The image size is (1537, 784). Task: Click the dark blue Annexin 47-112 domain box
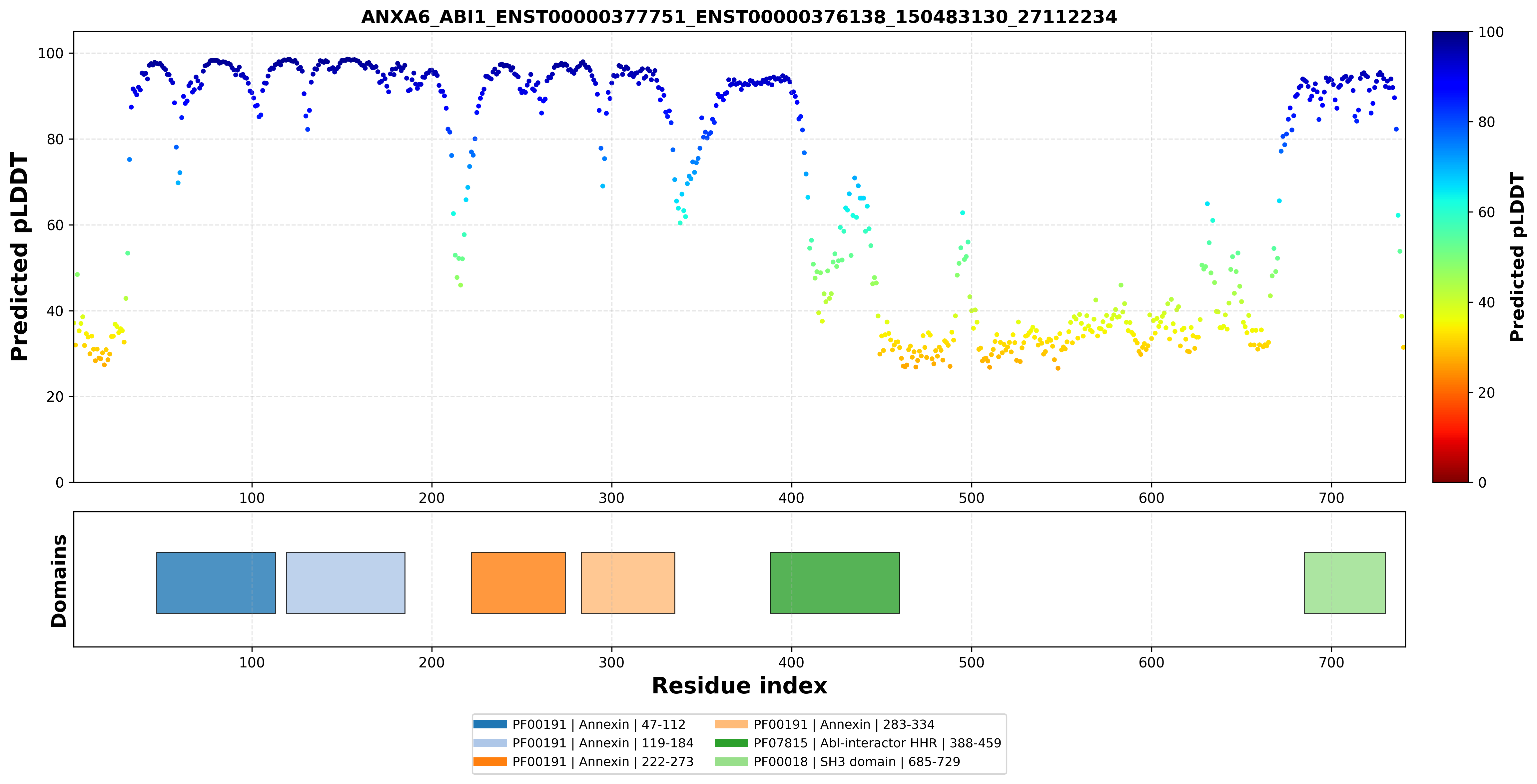coord(216,583)
